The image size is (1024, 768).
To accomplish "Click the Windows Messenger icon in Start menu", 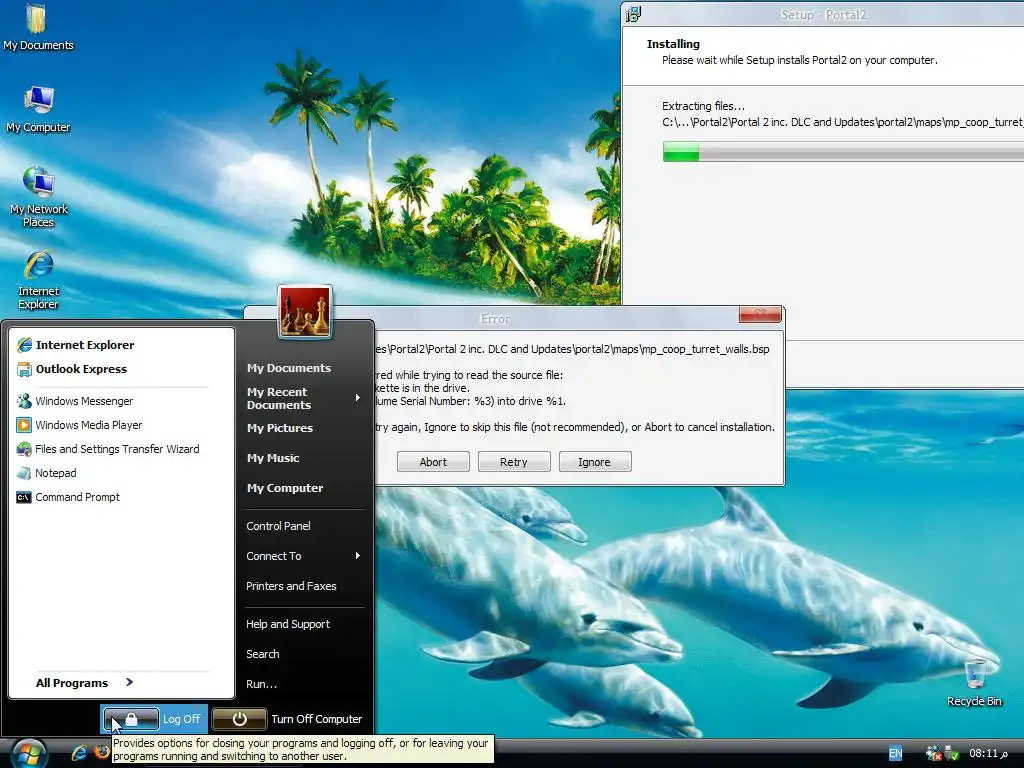I will pyautogui.click(x=24, y=401).
